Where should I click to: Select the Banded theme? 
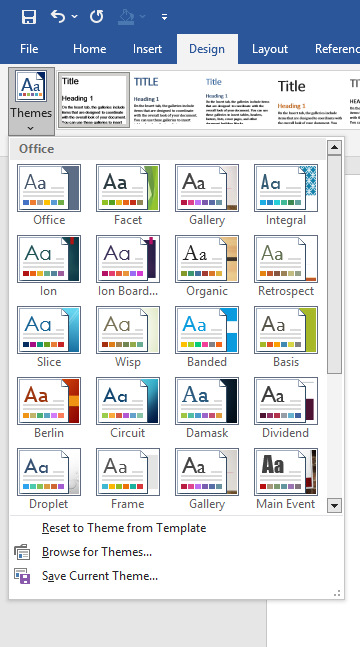tap(207, 337)
